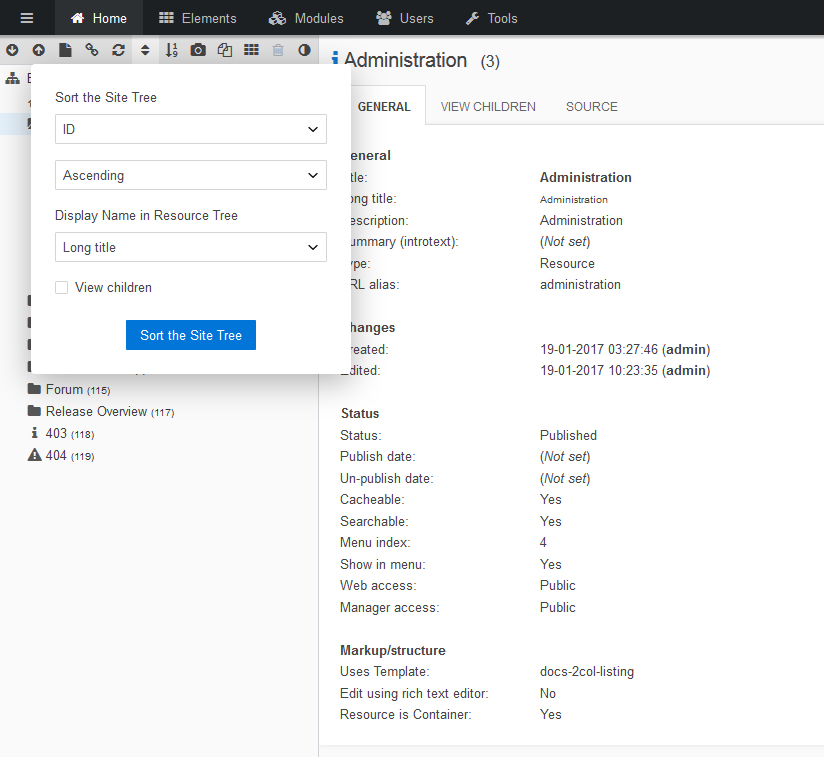Create a new weblink via the chain icon

(92, 50)
